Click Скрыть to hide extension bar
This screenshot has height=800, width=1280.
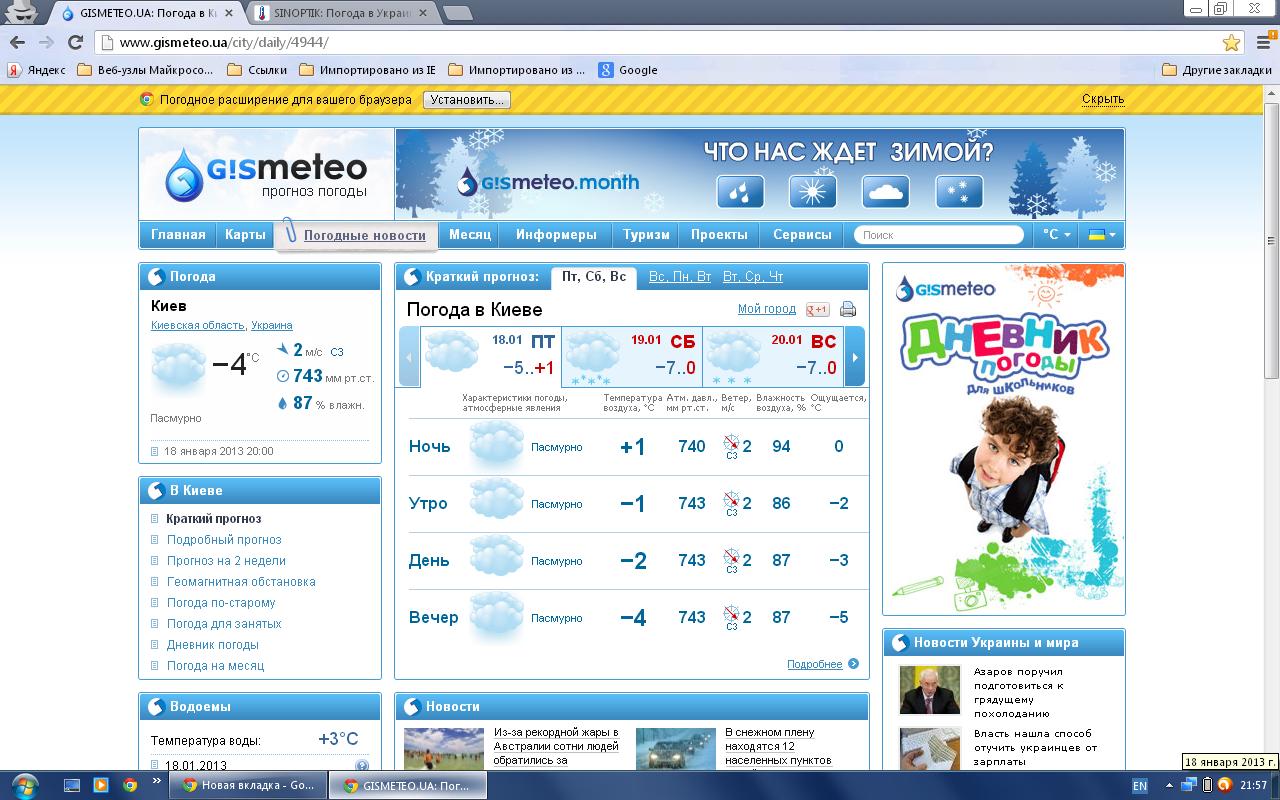coord(1103,99)
